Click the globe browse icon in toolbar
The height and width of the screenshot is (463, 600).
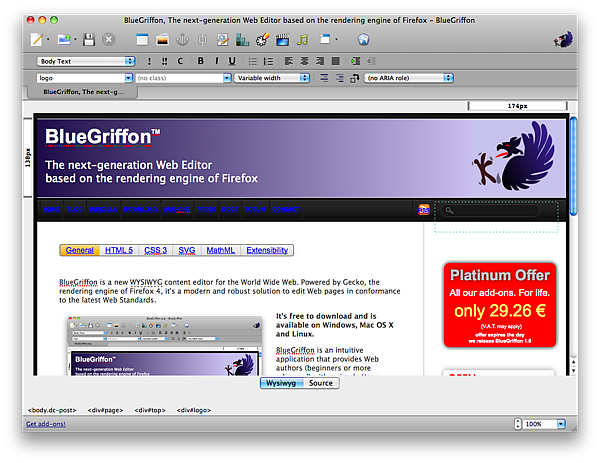tap(363, 40)
